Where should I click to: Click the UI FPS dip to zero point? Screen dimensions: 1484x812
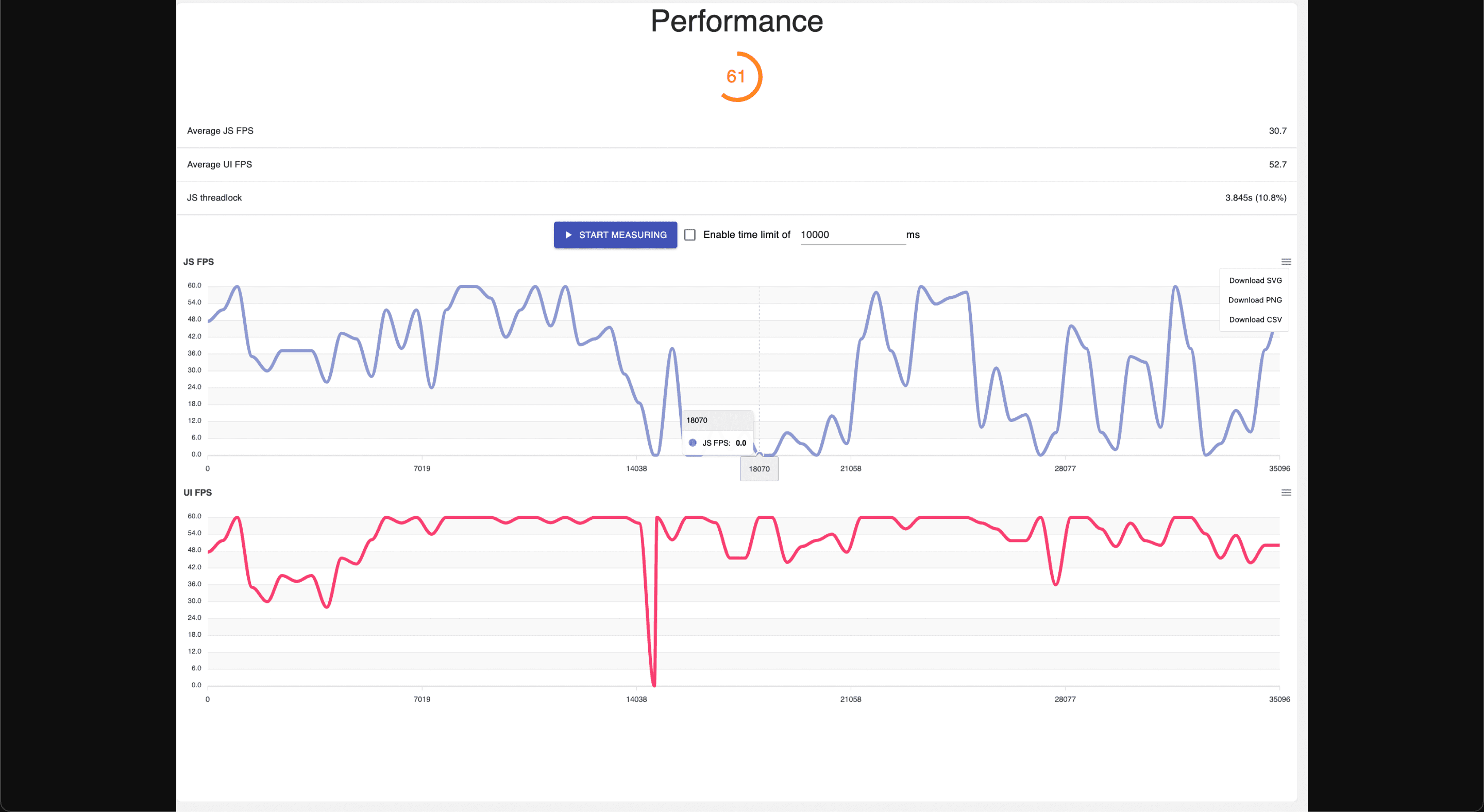point(654,685)
